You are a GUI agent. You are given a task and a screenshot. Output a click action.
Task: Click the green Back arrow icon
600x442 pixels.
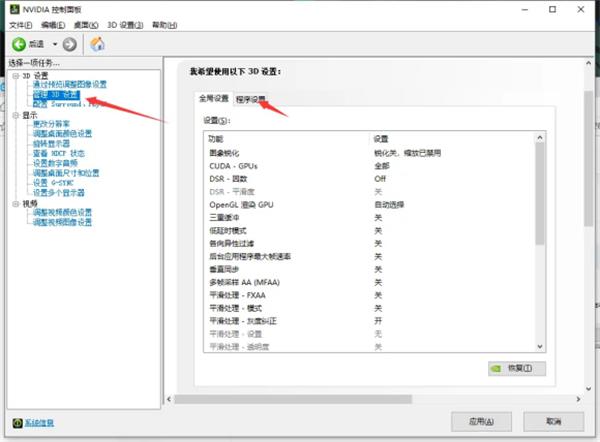coord(19,44)
